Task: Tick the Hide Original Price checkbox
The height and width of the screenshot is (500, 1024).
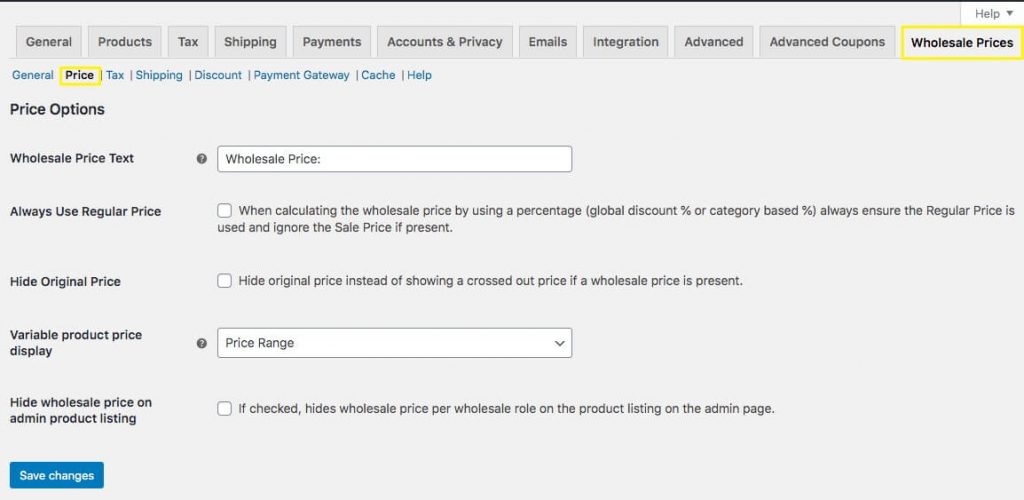Action: 225,281
